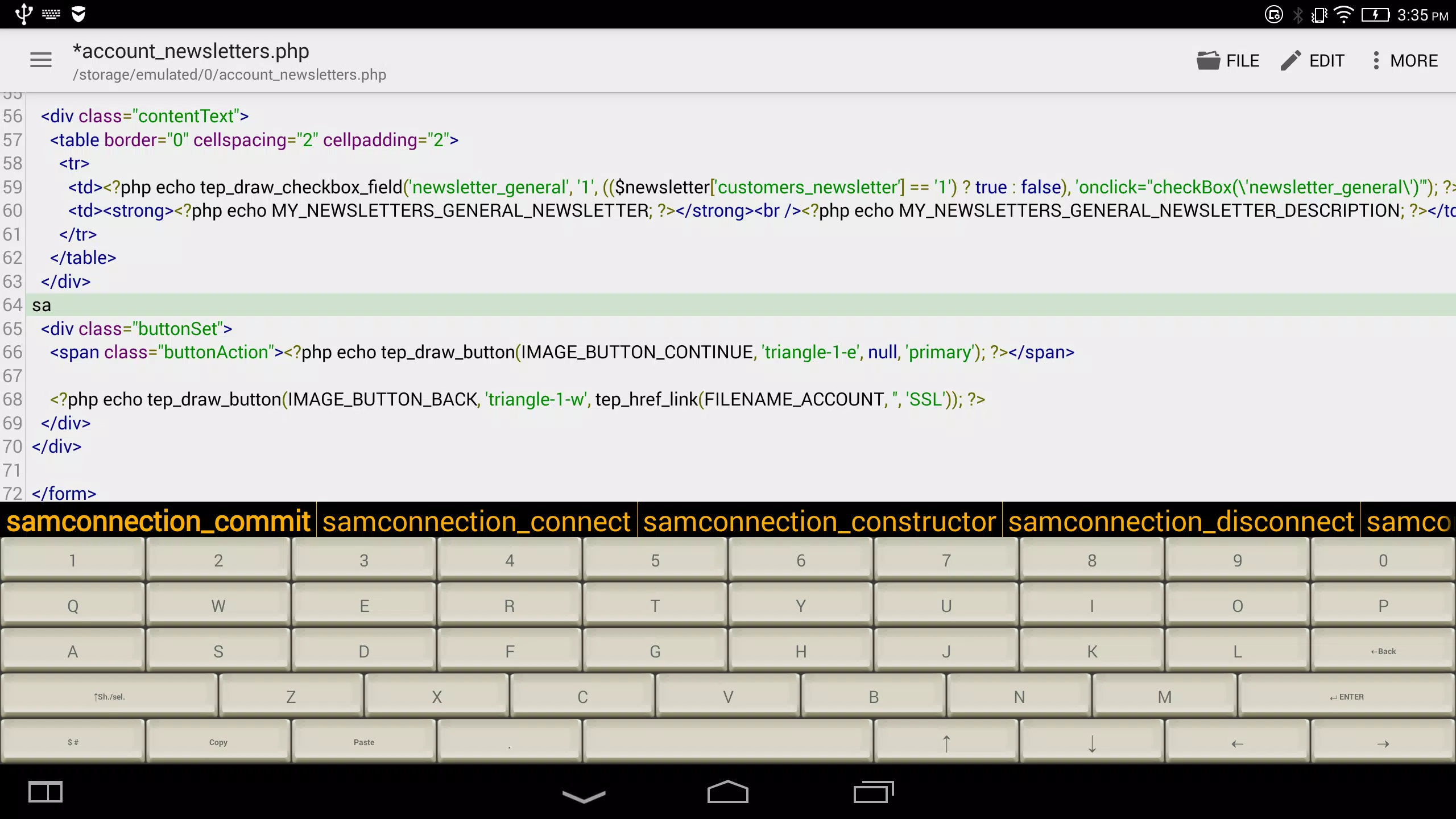Tap the number 1 key
Image resolution: width=1456 pixels, height=819 pixels.
(x=73, y=560)
